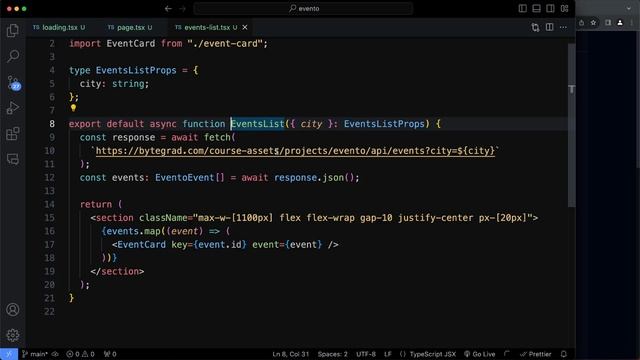Open the browser three-dot menu
Screen dimensions: 640x360
click(632, 23)
